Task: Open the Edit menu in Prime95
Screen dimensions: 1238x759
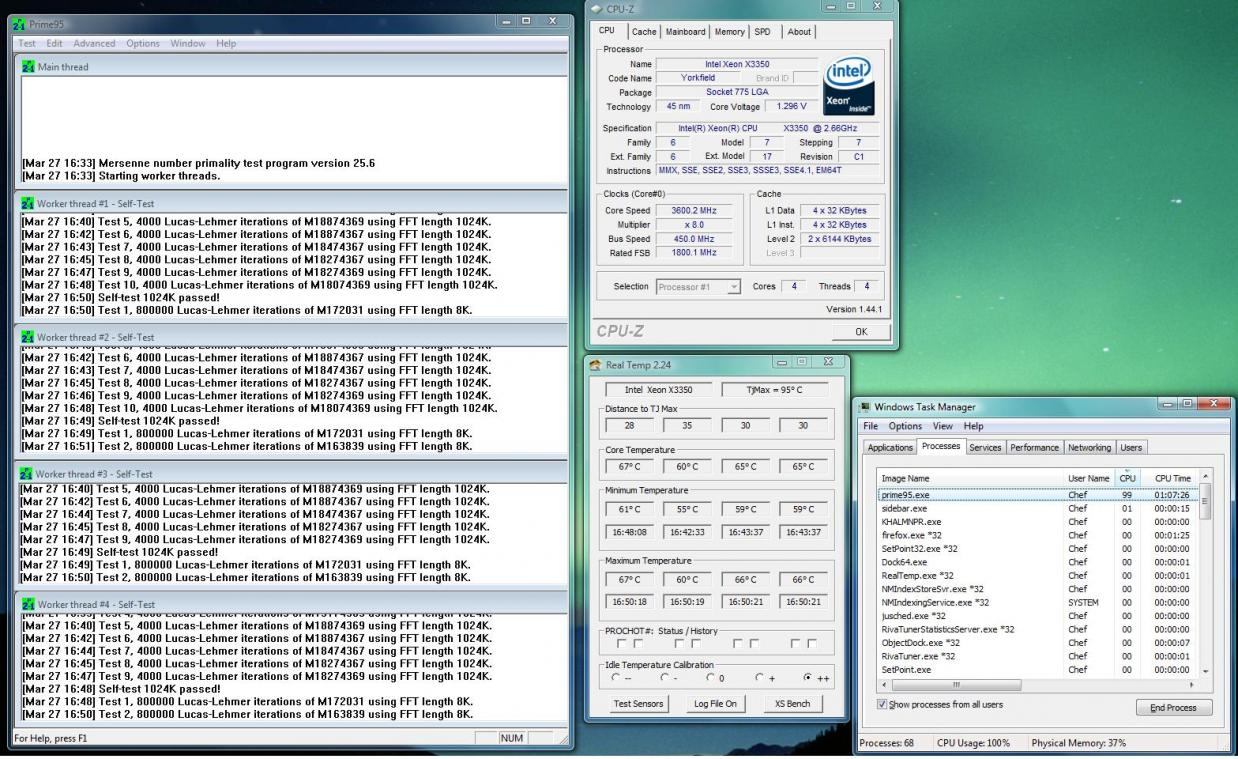Action: [x=54, y=43]
